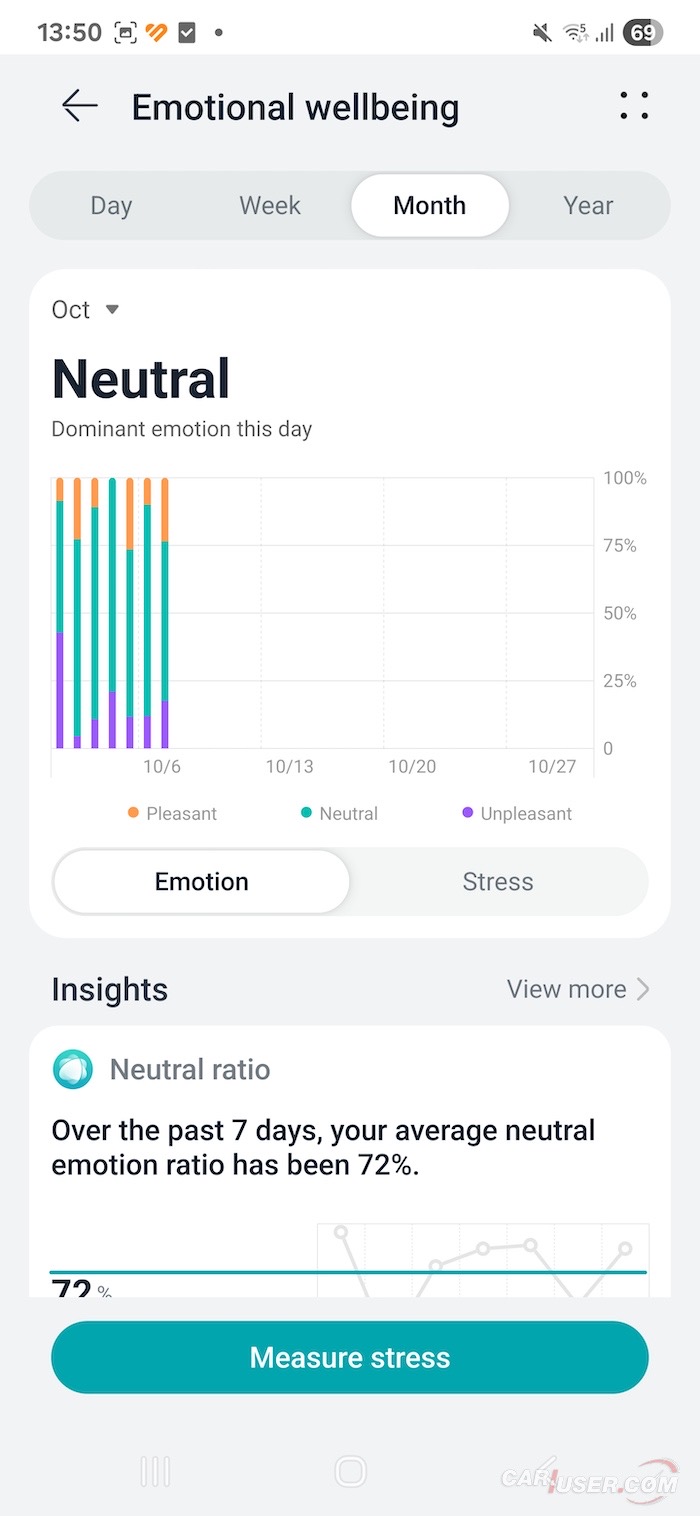Tap the battery indicator in status bar

click(642, 33)
